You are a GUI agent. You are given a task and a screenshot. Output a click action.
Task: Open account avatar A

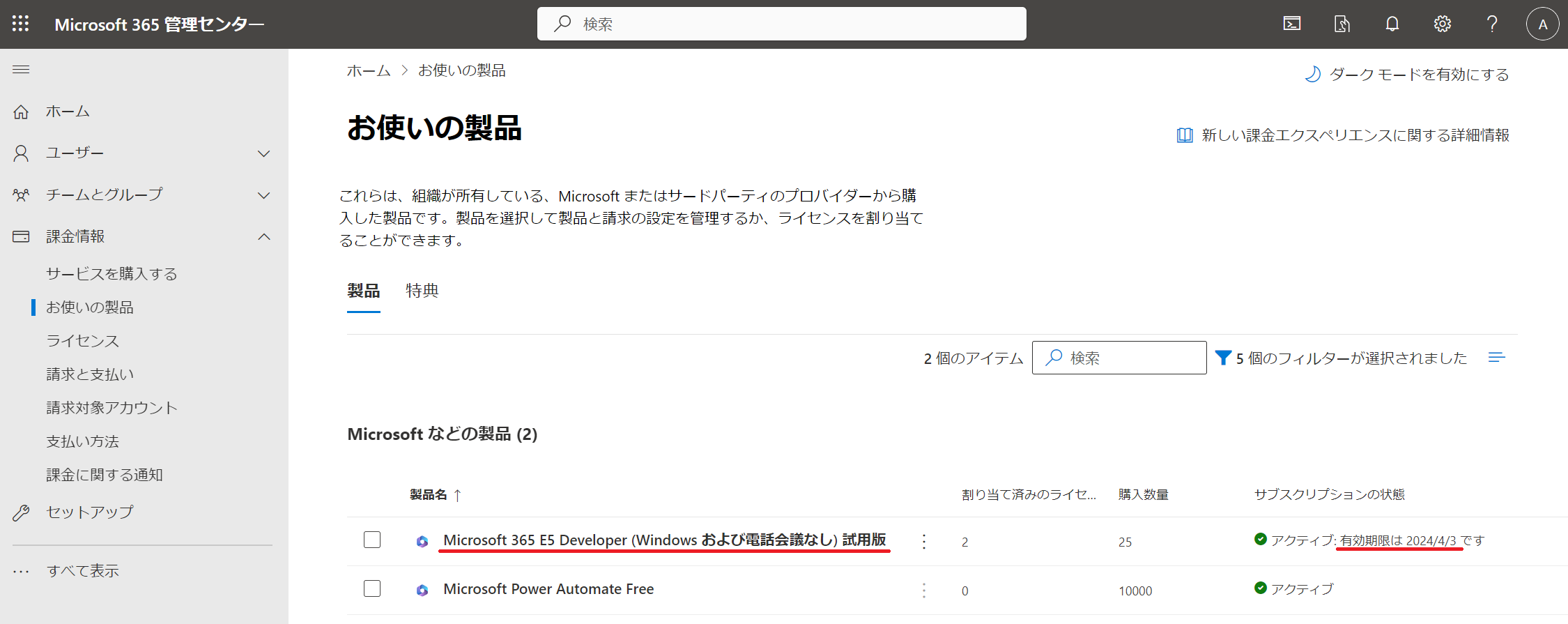1543,24
